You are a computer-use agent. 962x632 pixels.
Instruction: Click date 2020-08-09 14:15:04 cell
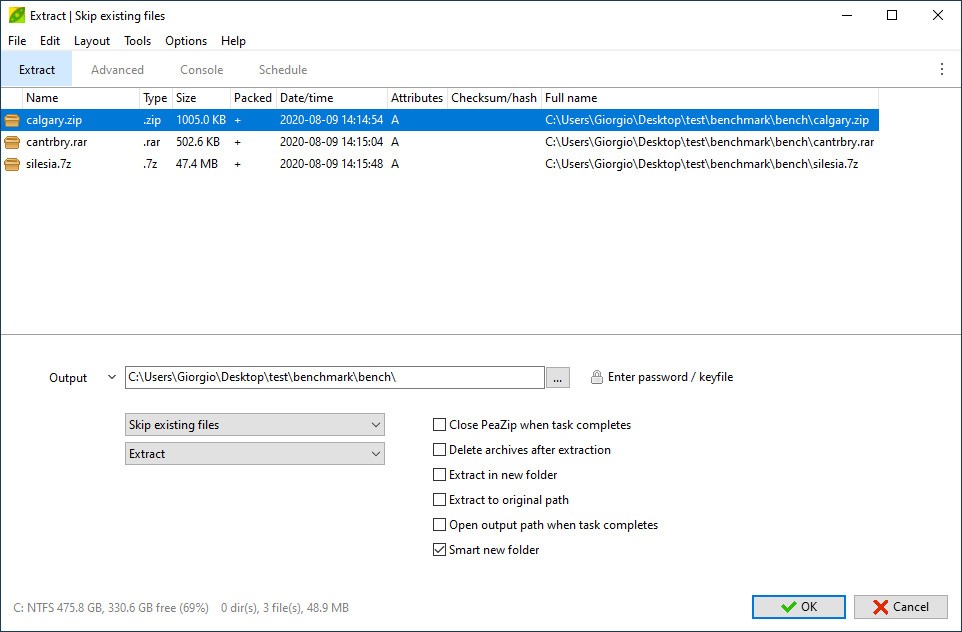point(331,142)
